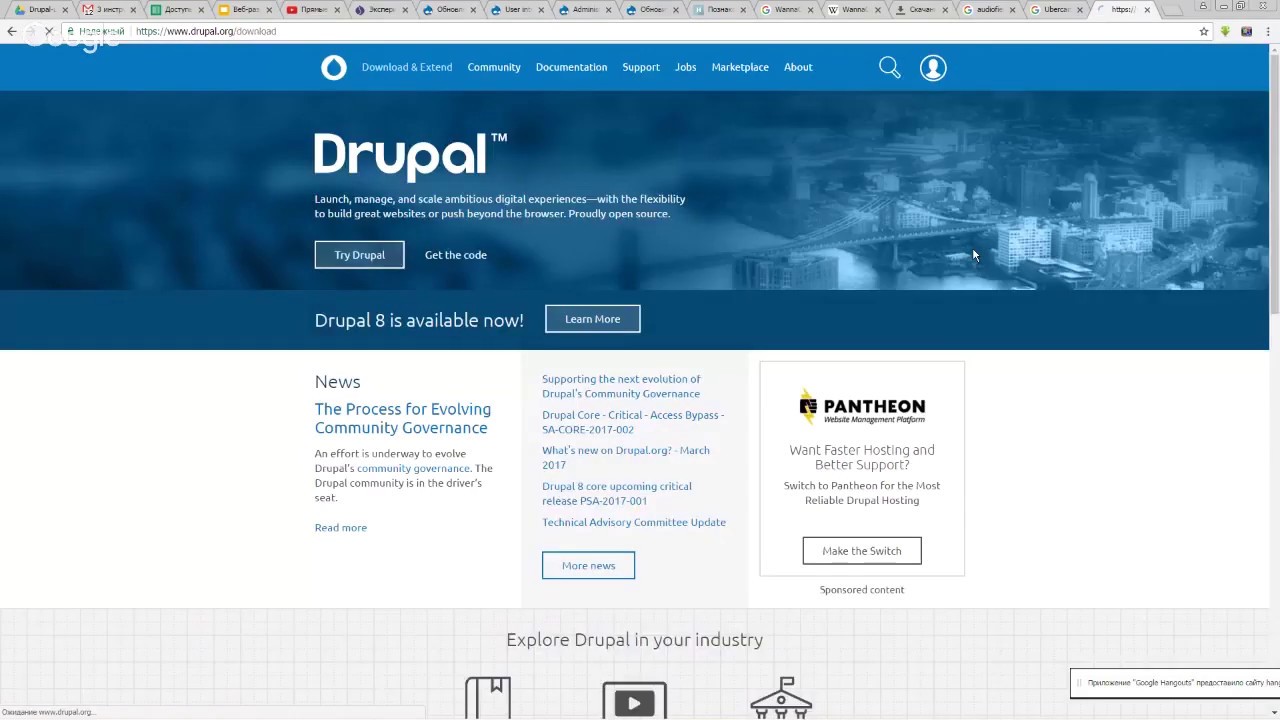Open the Community menu item
The width and height of the screenshot is (1280, 720).
click(x=494, y=67)
